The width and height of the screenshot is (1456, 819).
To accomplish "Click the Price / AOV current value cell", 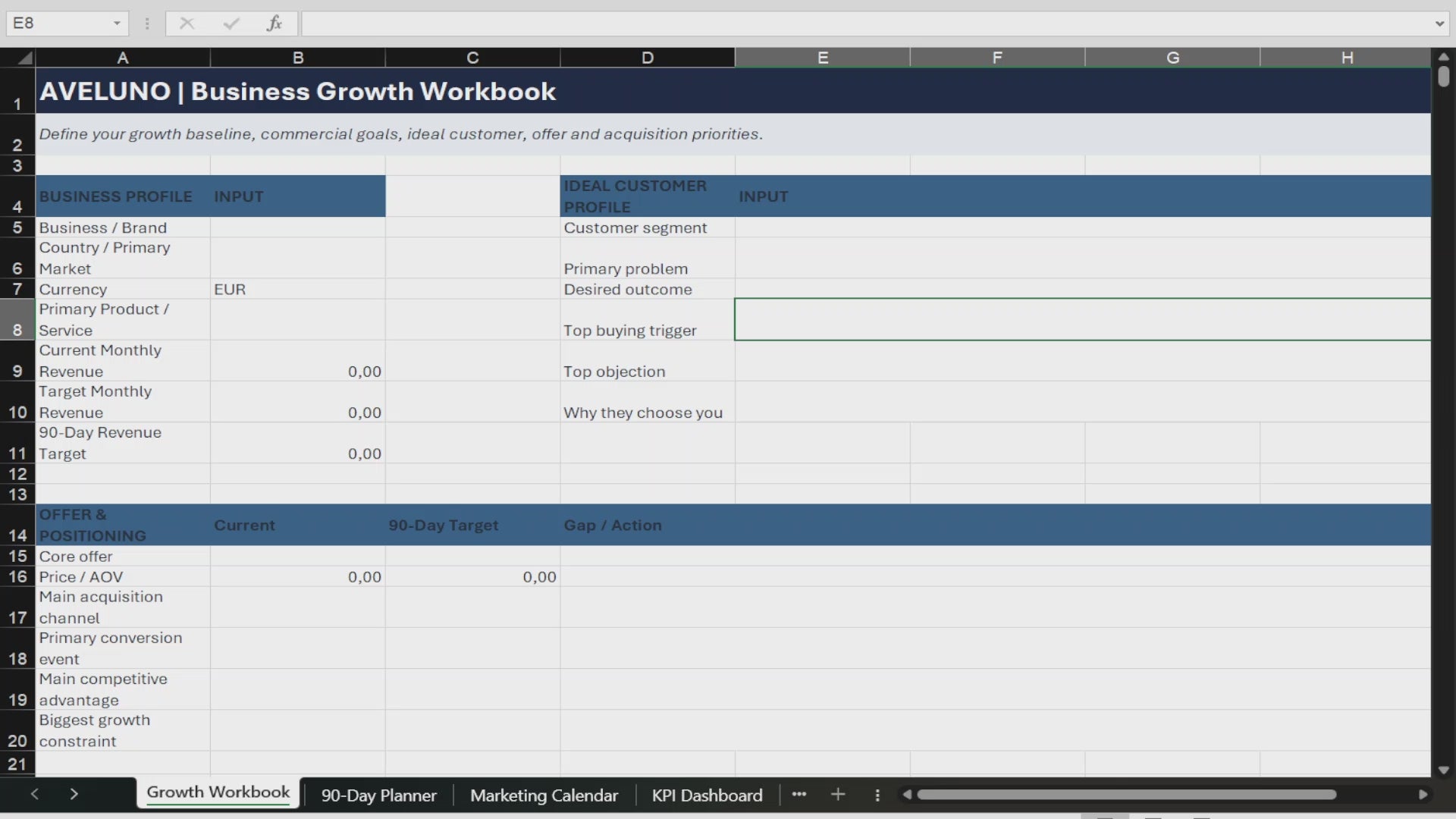I will click(298, 576).
